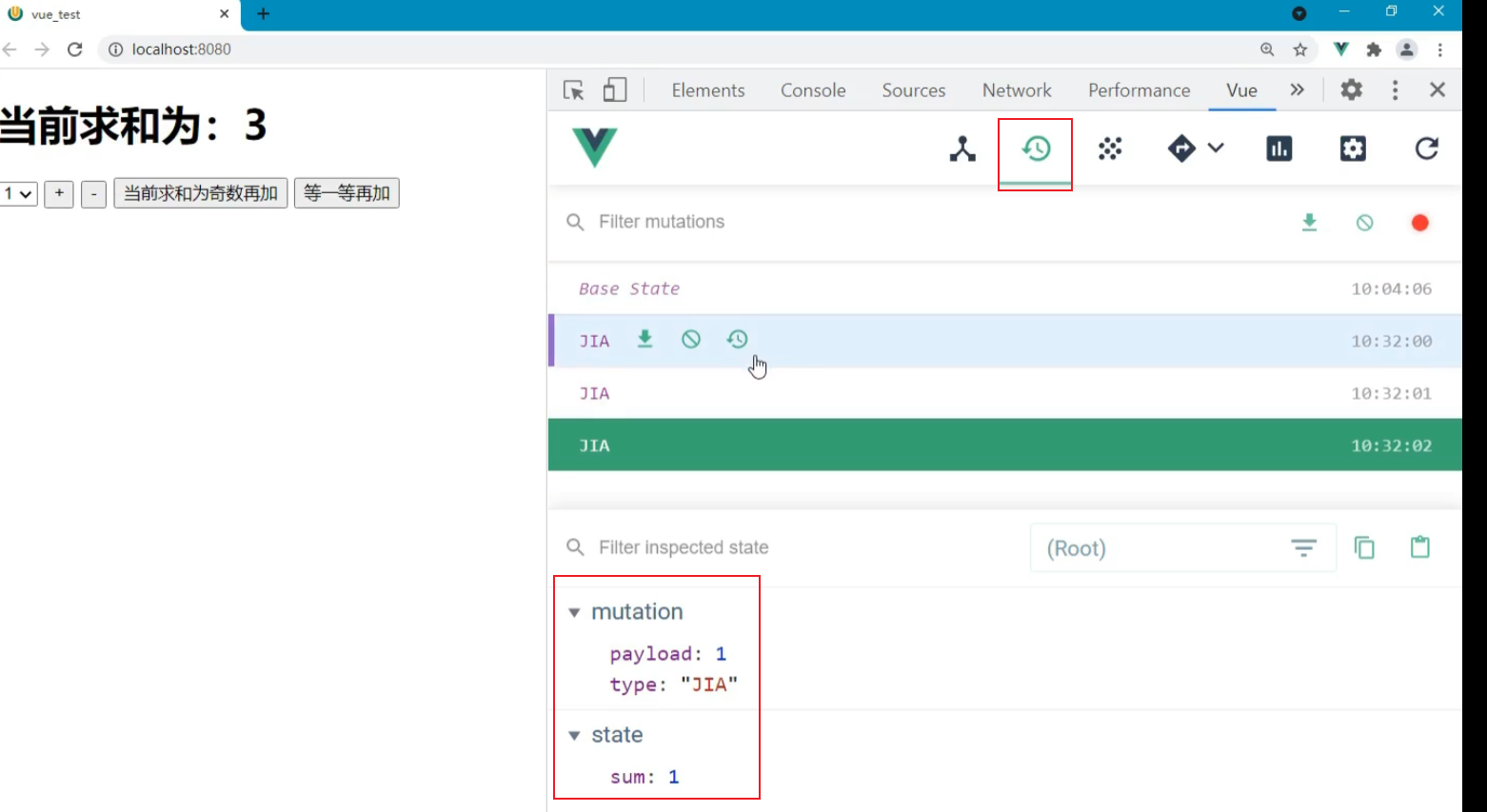Click the Vue logo in devtools
This screenshot has height=812, width=1487.
[595, 148]
